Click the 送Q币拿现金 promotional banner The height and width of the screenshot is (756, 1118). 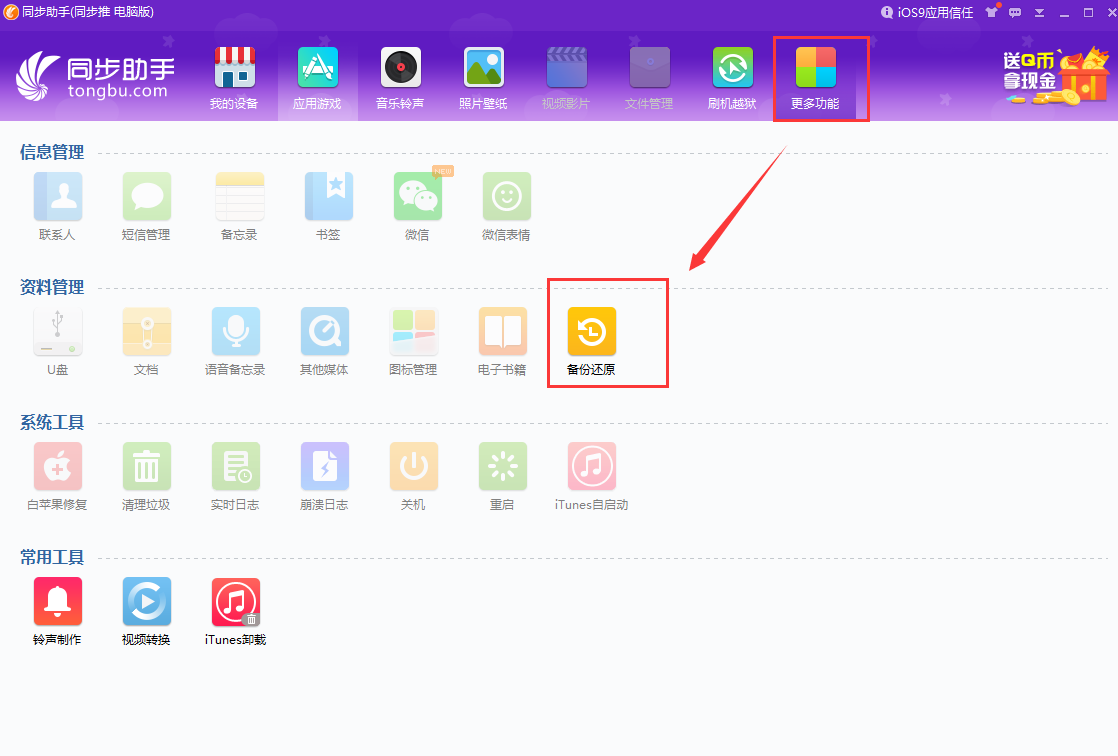[1055, 72]
